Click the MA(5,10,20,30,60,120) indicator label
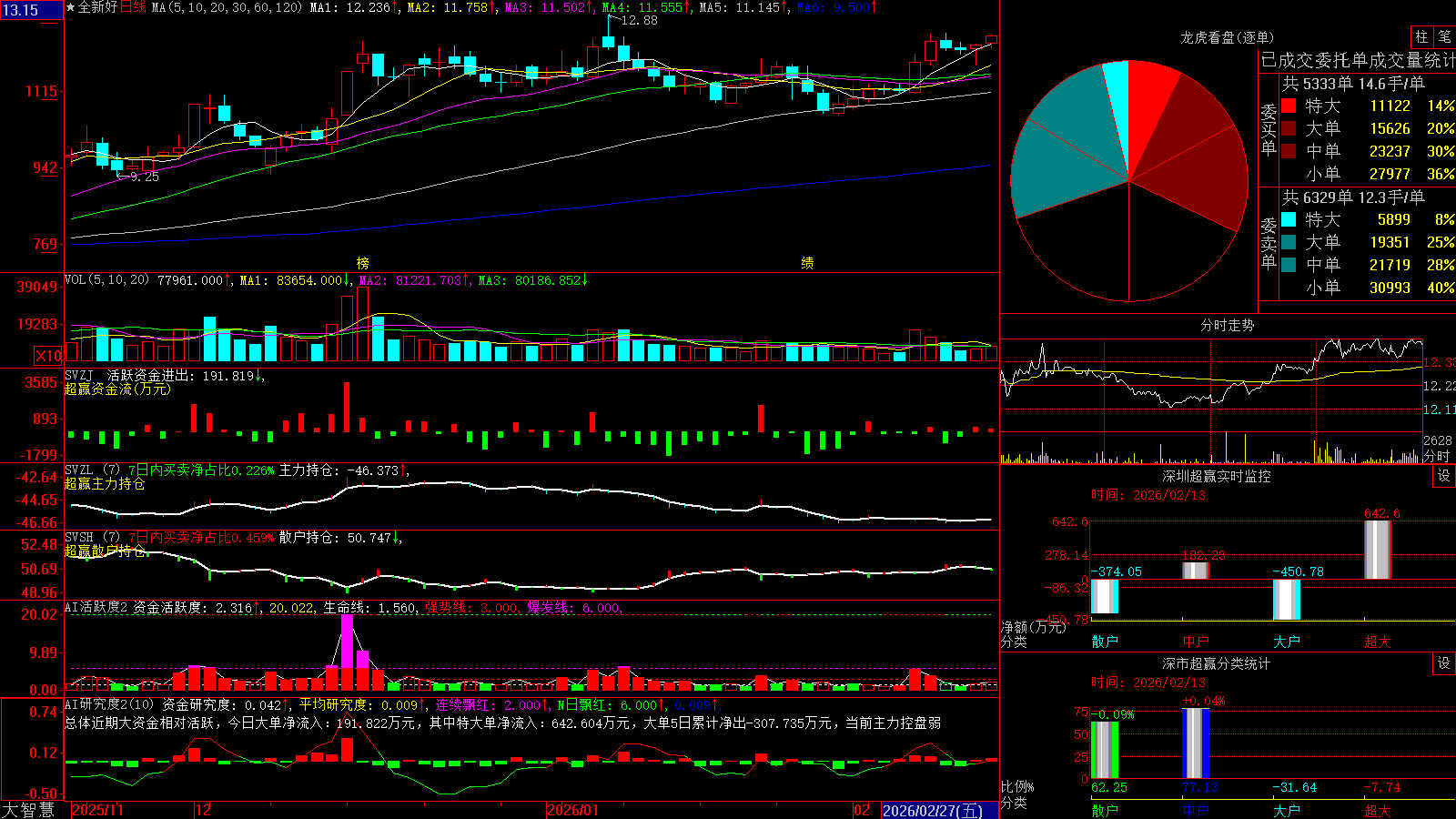Image resolution: width=1456 pixels, height=819 pixels. click(x=227, y=7)
